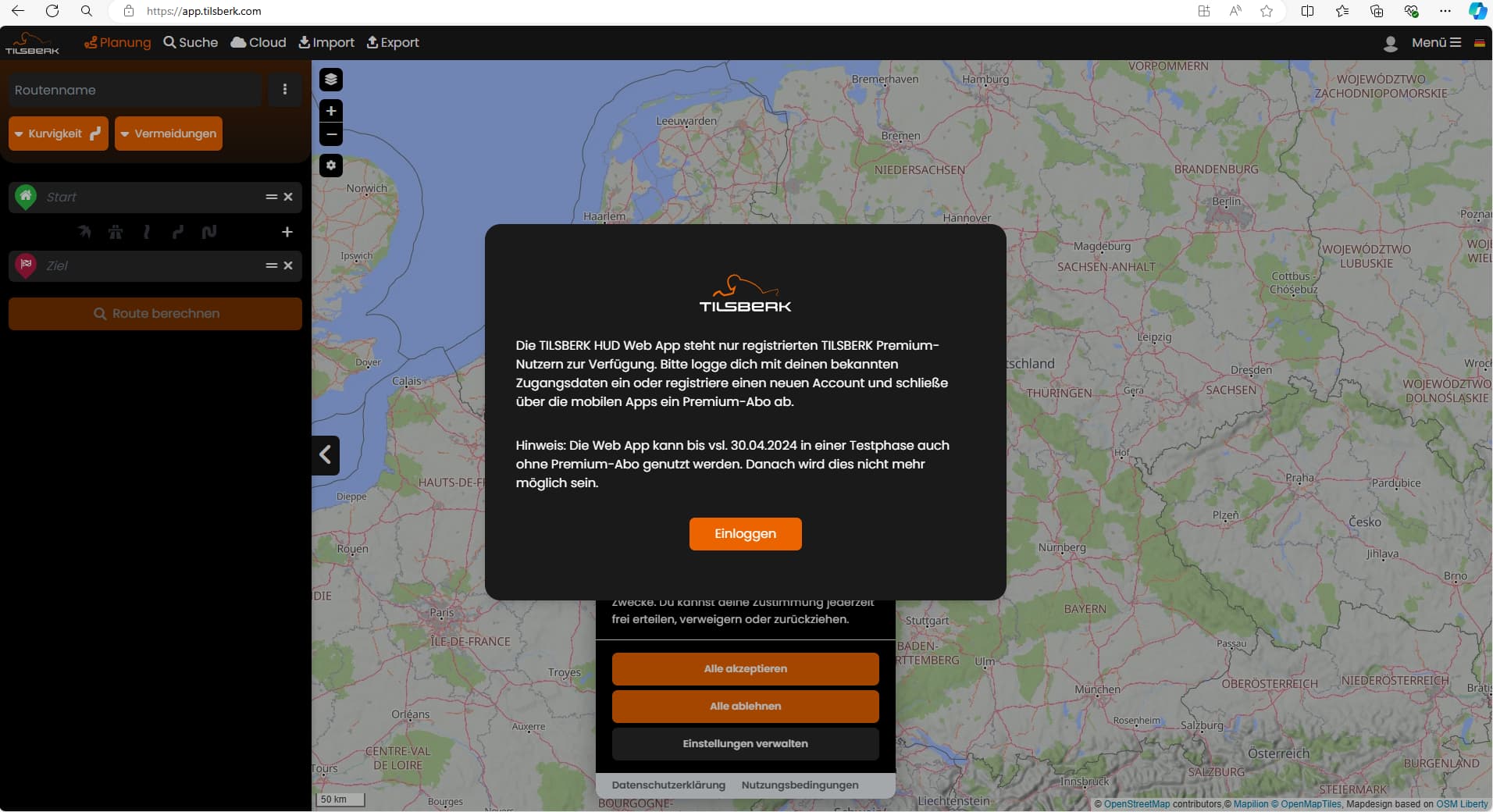Click the red Ziel flag marker
Screen dimensions: 1493x812
pos(26,265)
